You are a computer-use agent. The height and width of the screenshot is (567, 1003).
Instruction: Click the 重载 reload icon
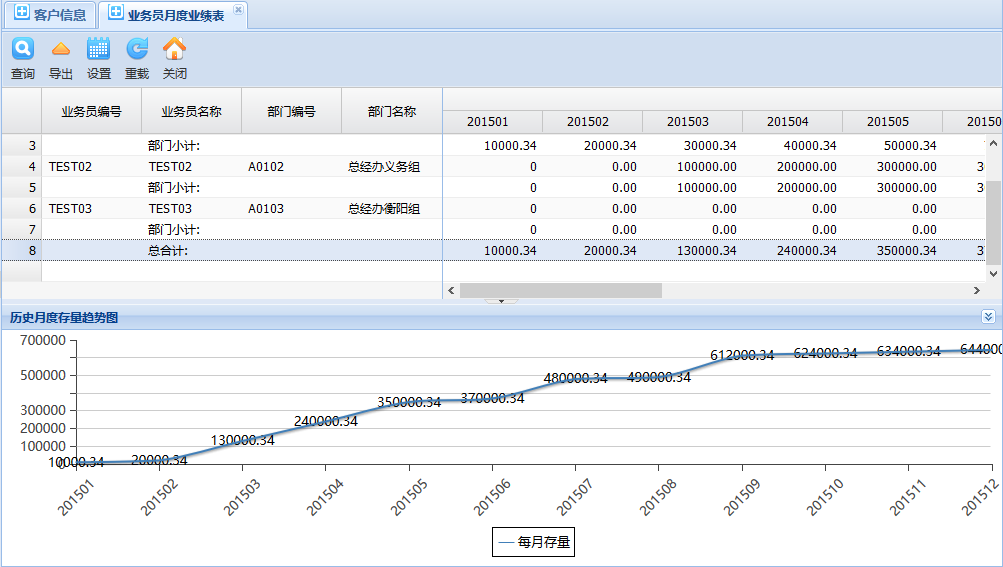click(136, 49)
